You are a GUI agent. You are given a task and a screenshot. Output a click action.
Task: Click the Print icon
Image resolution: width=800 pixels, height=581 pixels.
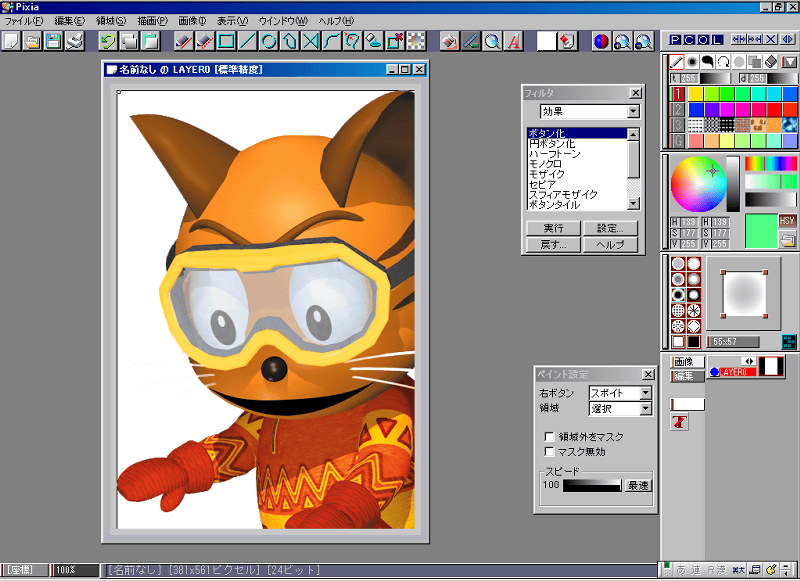75,41
